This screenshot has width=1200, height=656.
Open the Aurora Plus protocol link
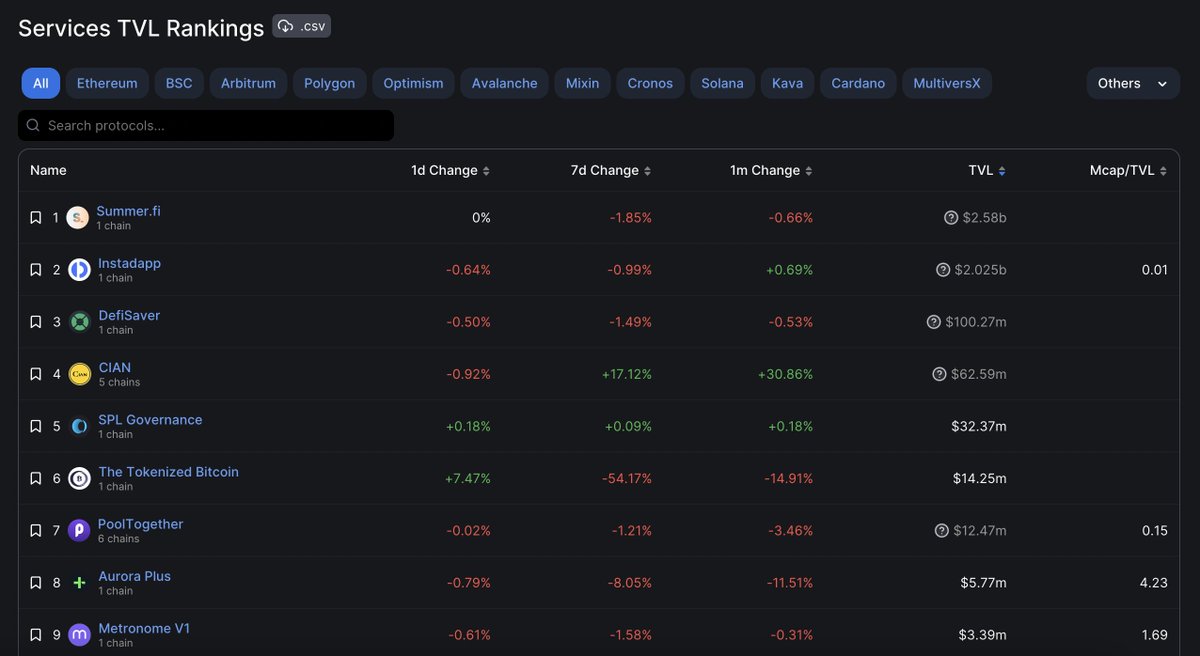click(134, 576)
